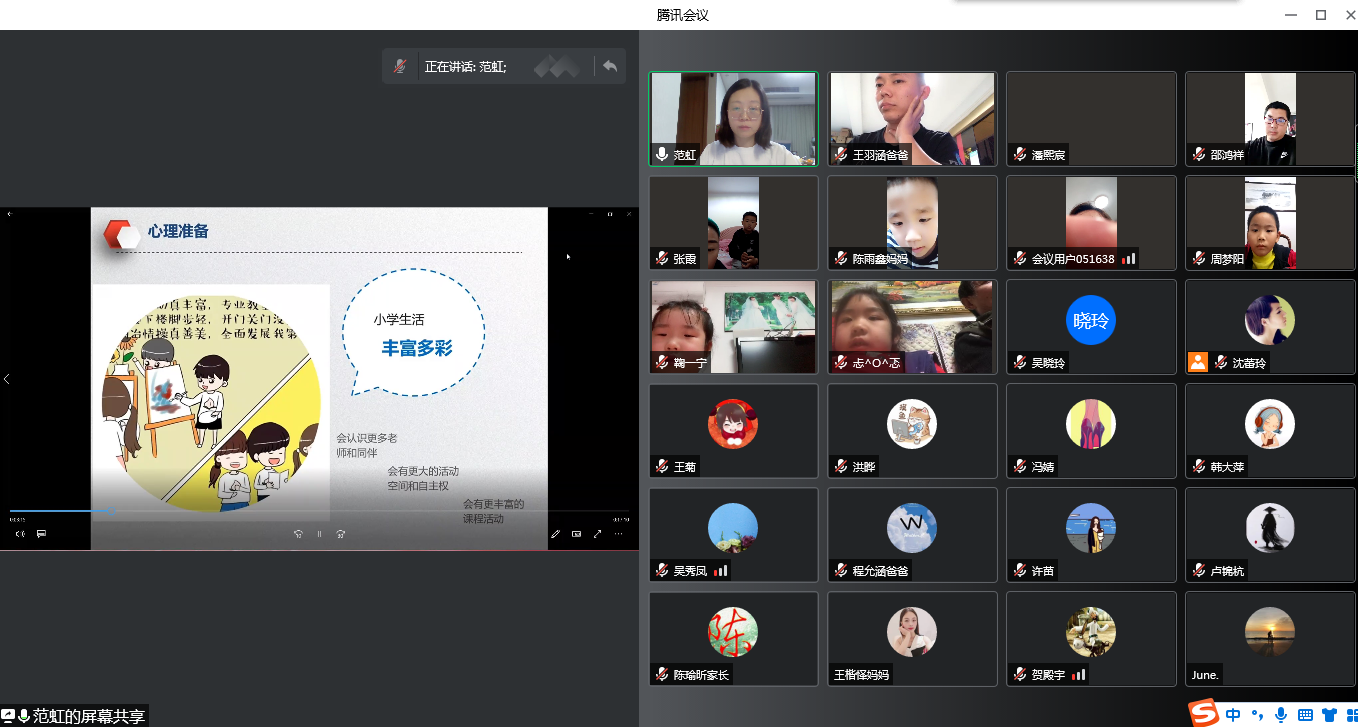Click 许苗's avatar
The width and height of the screenshot is (1358, 727).
pos(1091,528)
